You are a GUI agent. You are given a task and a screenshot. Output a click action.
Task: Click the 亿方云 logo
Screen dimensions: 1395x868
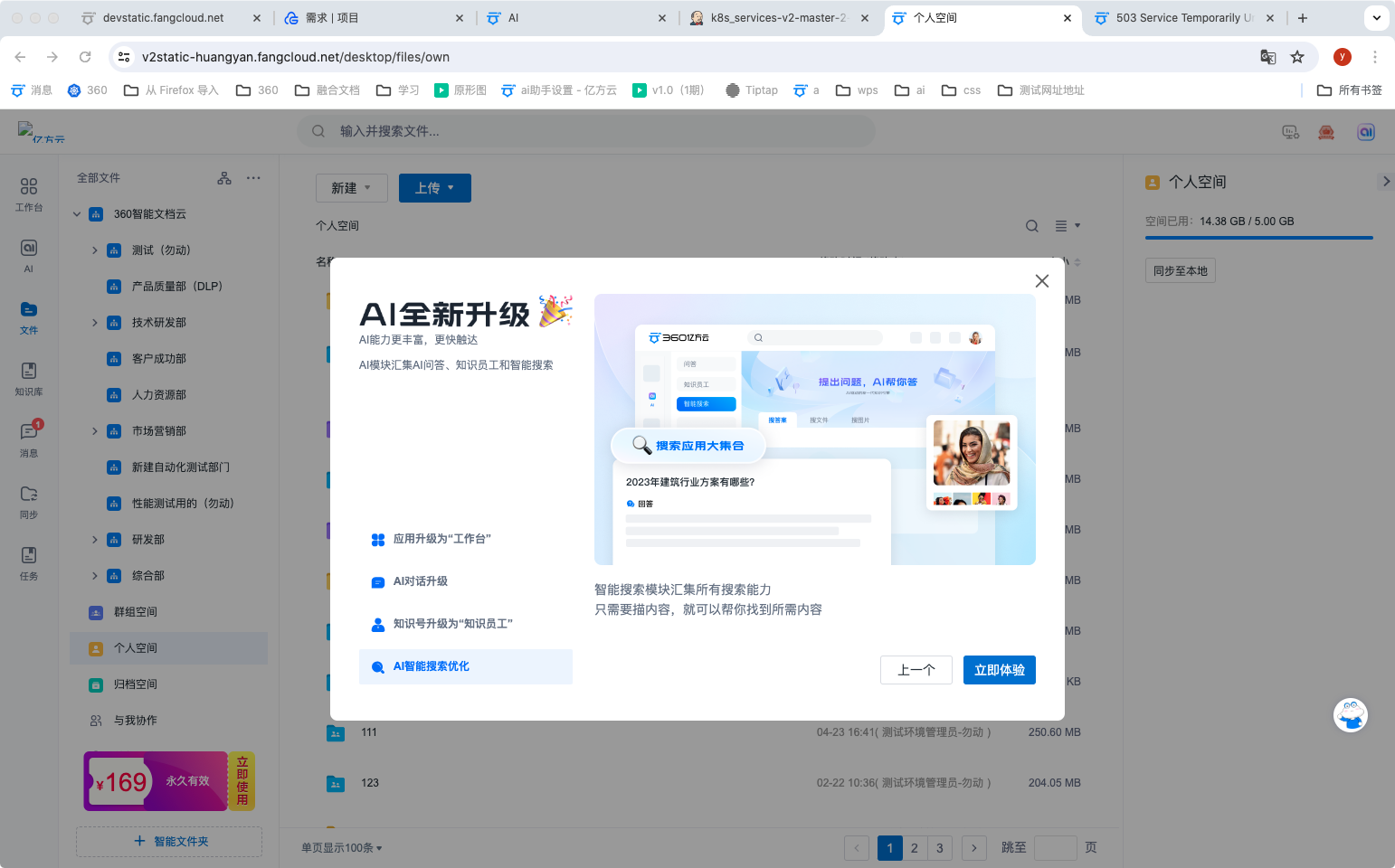point(42,133)
